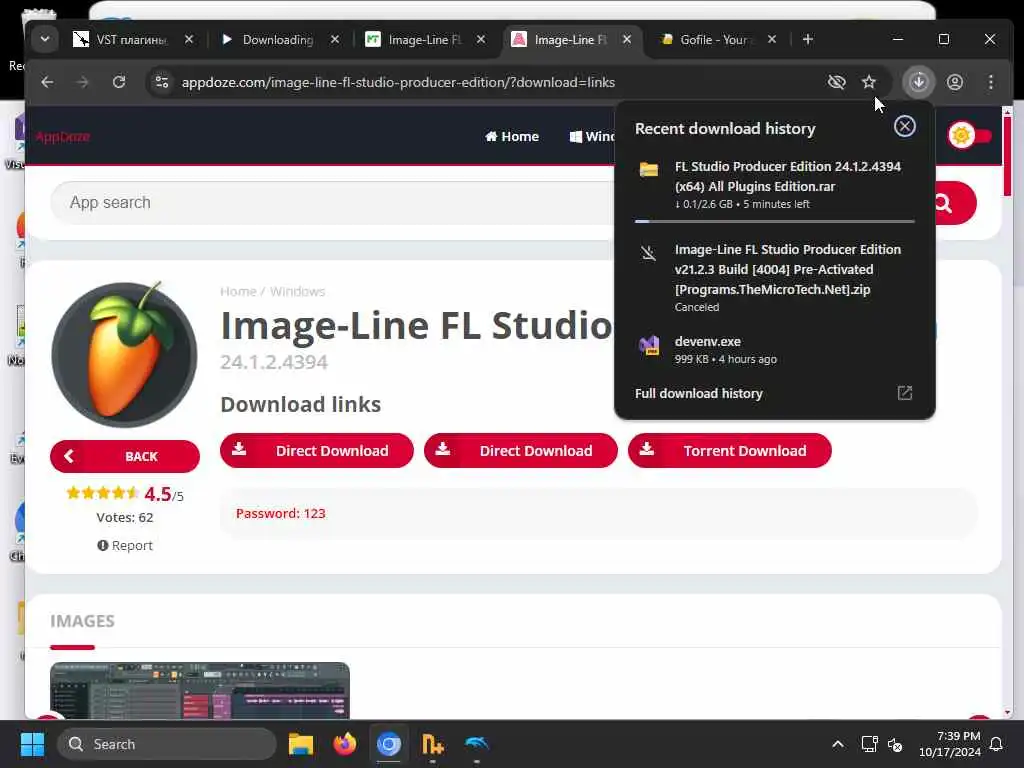Close the Downloading tab
The height and width of the screenshot is (768, 1024).
[x=335, y=40]
